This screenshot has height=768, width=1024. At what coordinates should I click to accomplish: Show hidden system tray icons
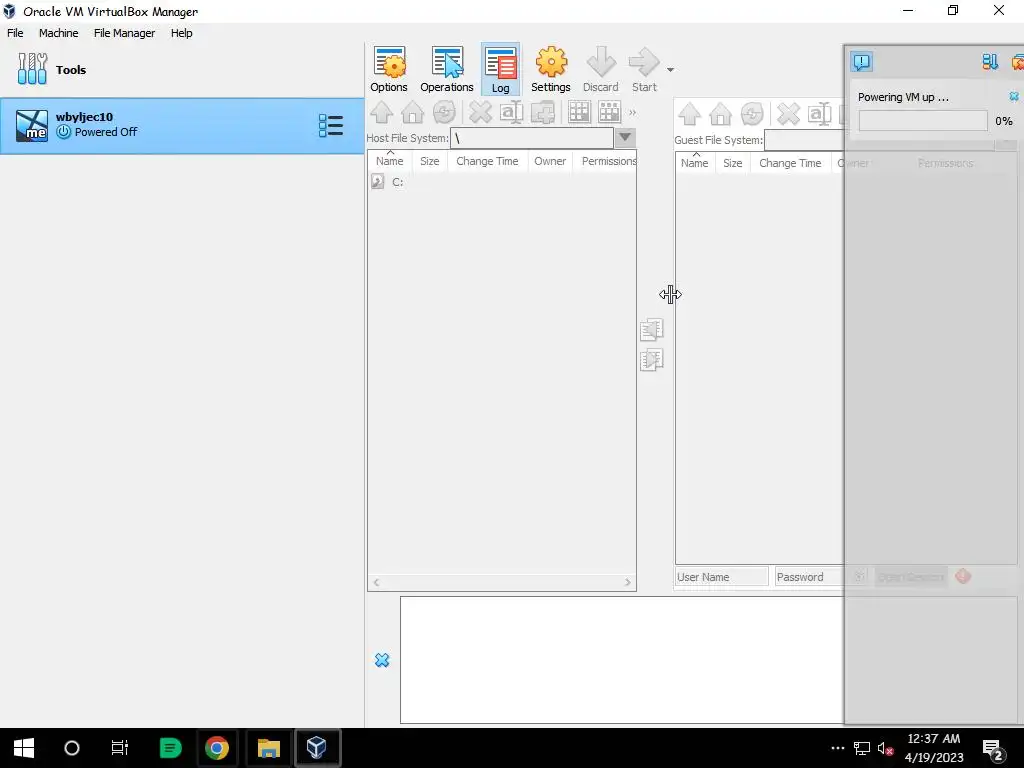coord(838,748)
